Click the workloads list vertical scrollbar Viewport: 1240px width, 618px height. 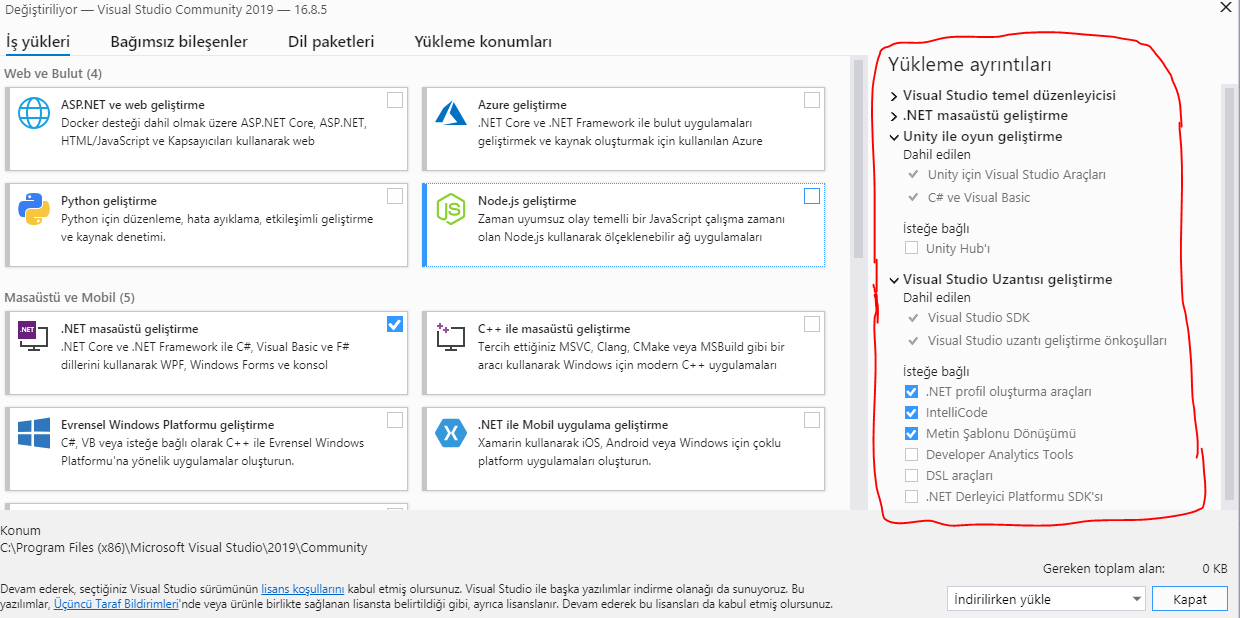[857, 159]
